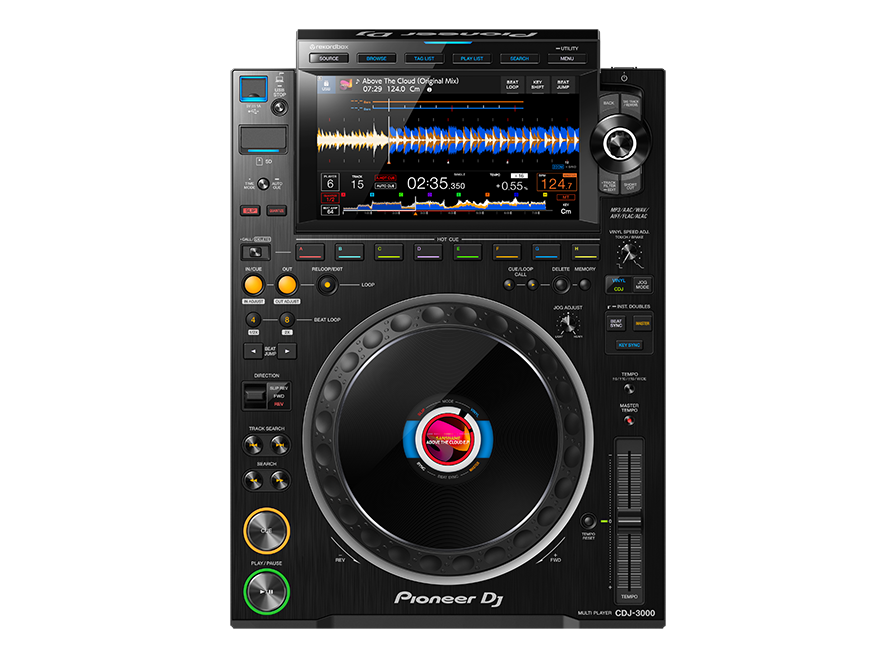
Task: Adjust the JOG ADJUST knob
Action: [569, 324]
